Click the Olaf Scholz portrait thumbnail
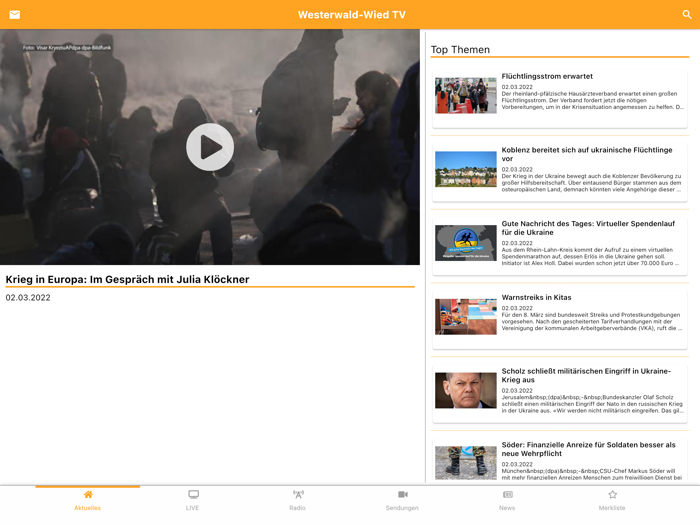The width and height of the screenshot is (700, 525). coord(466,390)
